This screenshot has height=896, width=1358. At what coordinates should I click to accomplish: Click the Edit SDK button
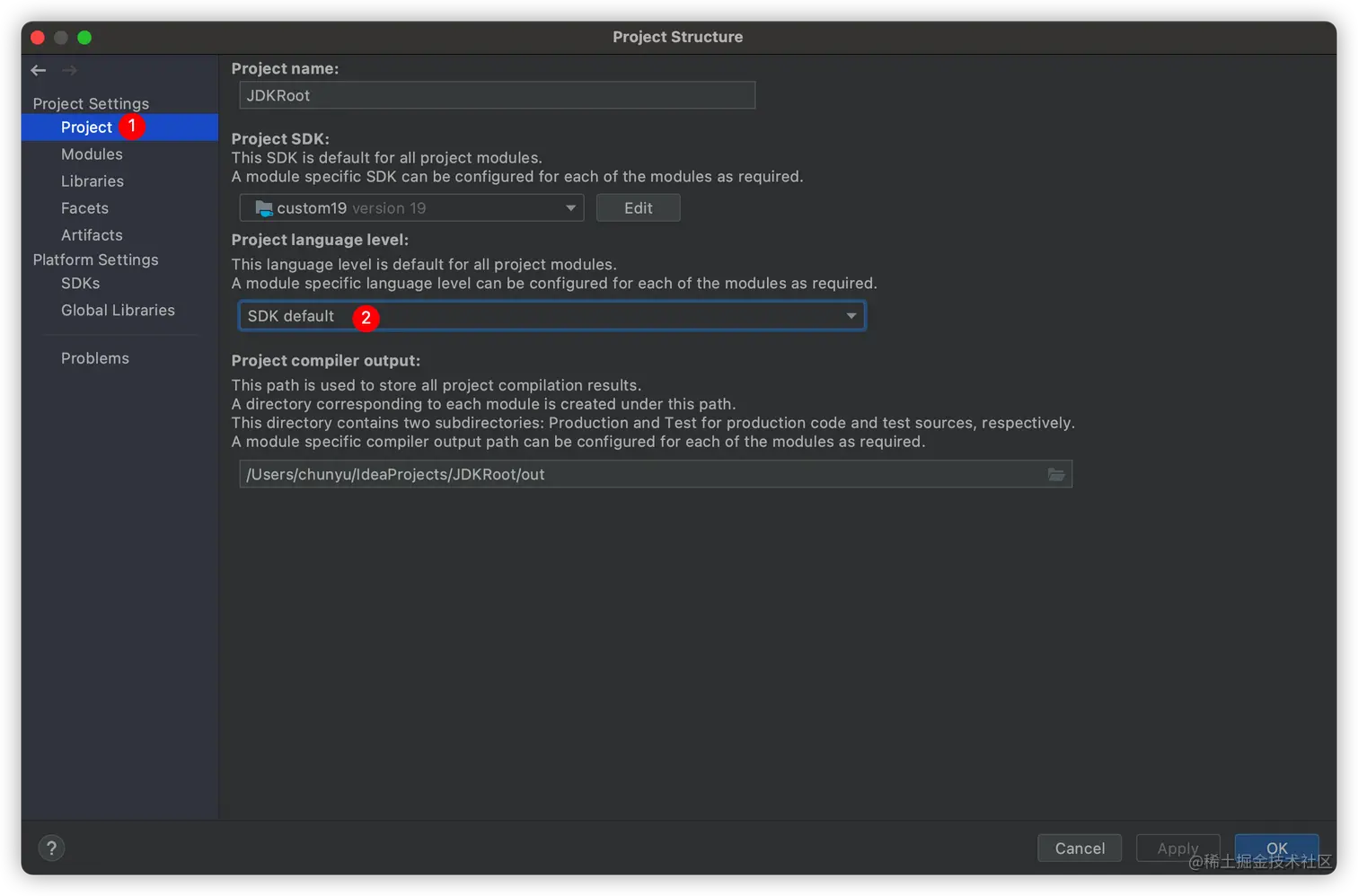(638, 208)
